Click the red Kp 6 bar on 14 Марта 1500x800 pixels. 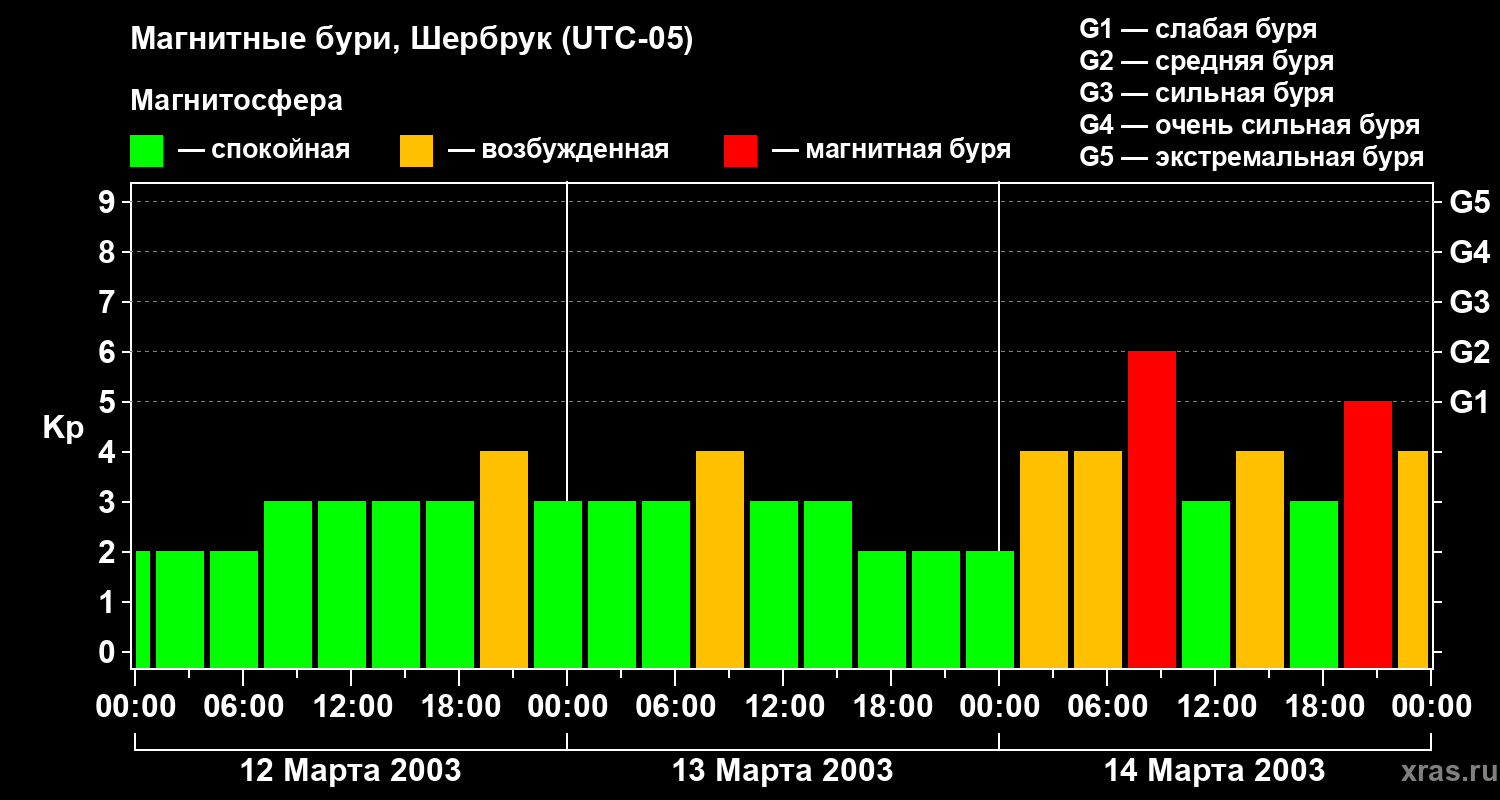click(x=1152, y=509)
